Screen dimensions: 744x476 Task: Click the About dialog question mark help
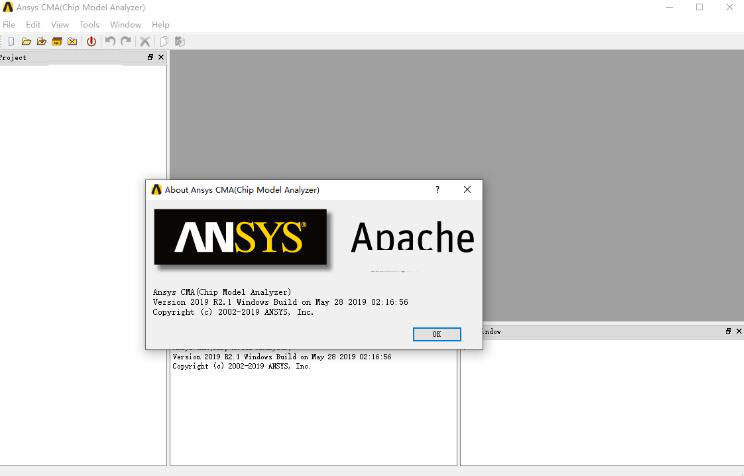click(x=437, y=189)
